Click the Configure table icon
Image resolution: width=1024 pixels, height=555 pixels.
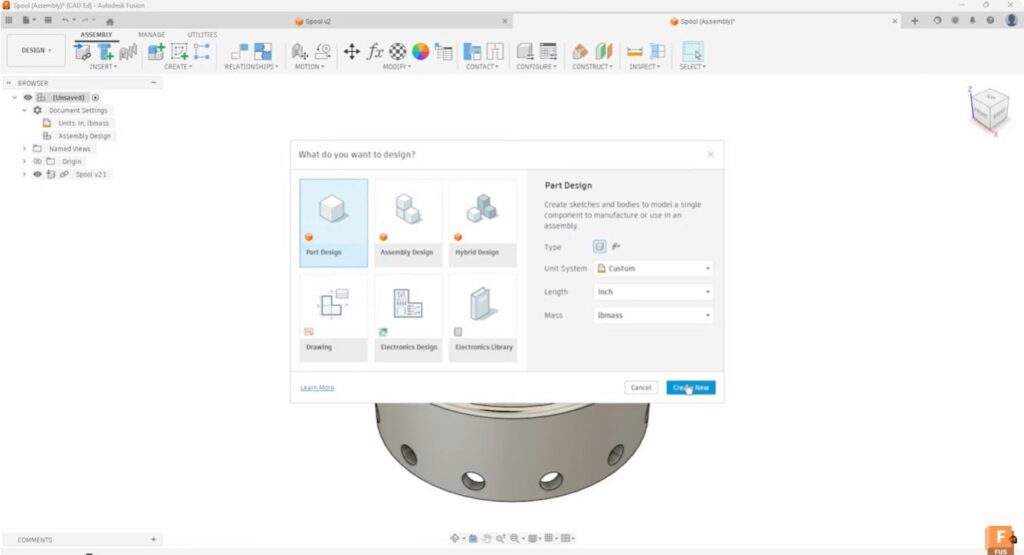[x=549, y=52]
